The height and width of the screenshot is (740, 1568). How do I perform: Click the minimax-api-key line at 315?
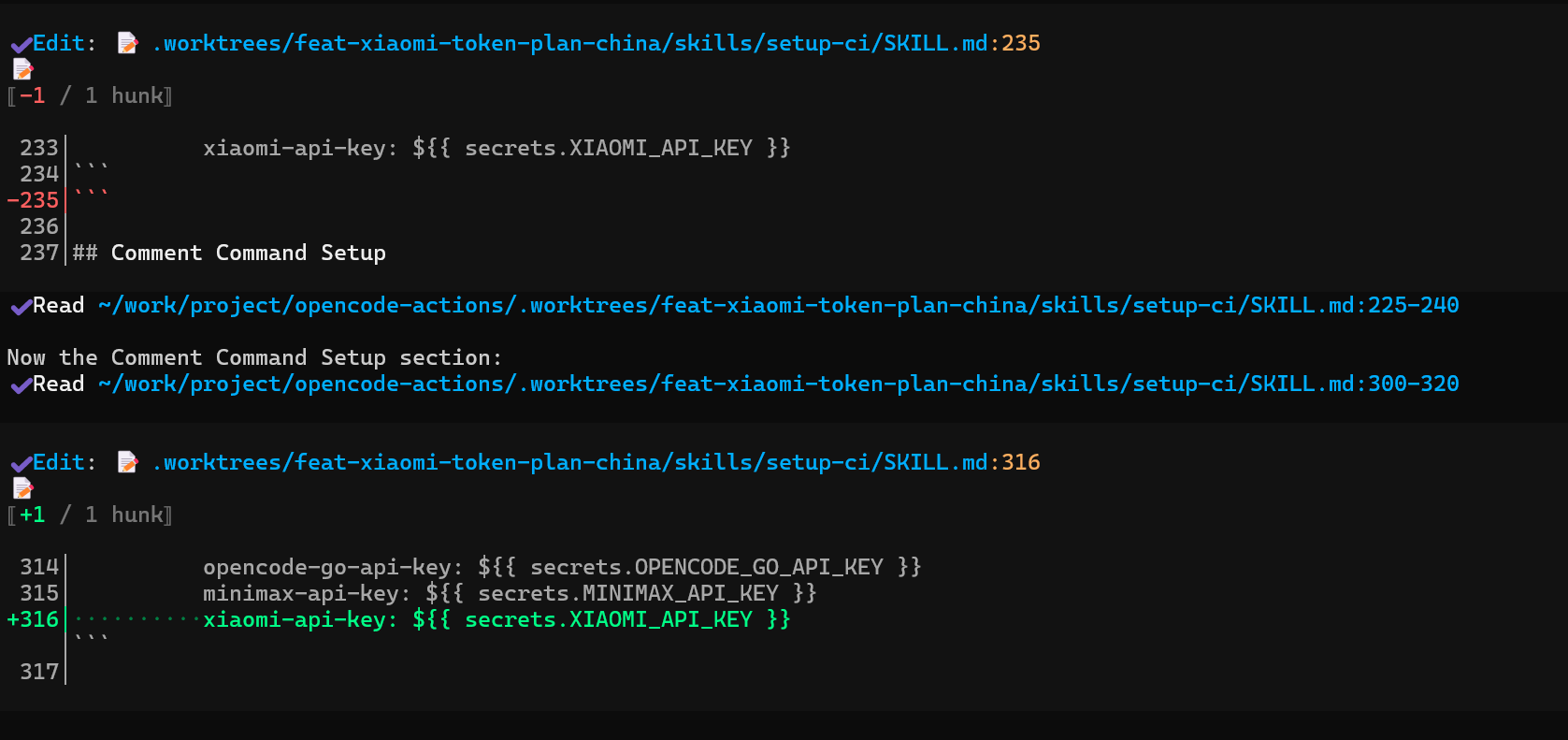pyautogui.click(x=510, y=593)
